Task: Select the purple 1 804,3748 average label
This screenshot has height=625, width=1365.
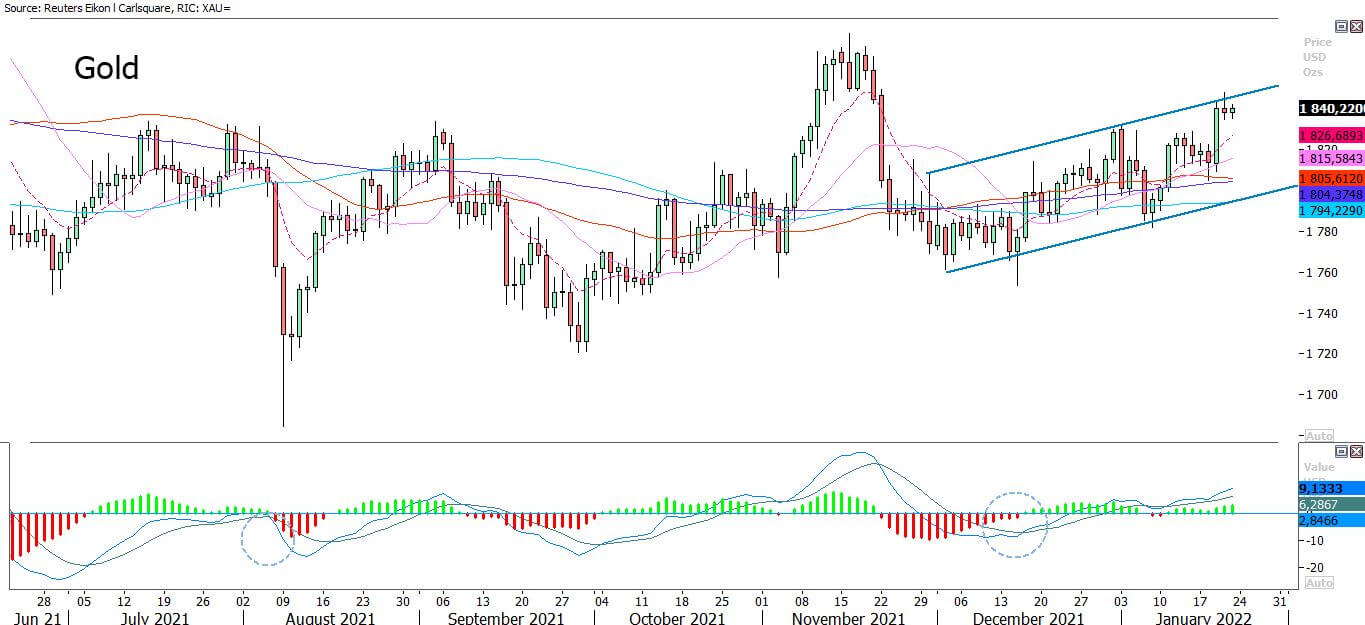Action: tap(1331, 194)
